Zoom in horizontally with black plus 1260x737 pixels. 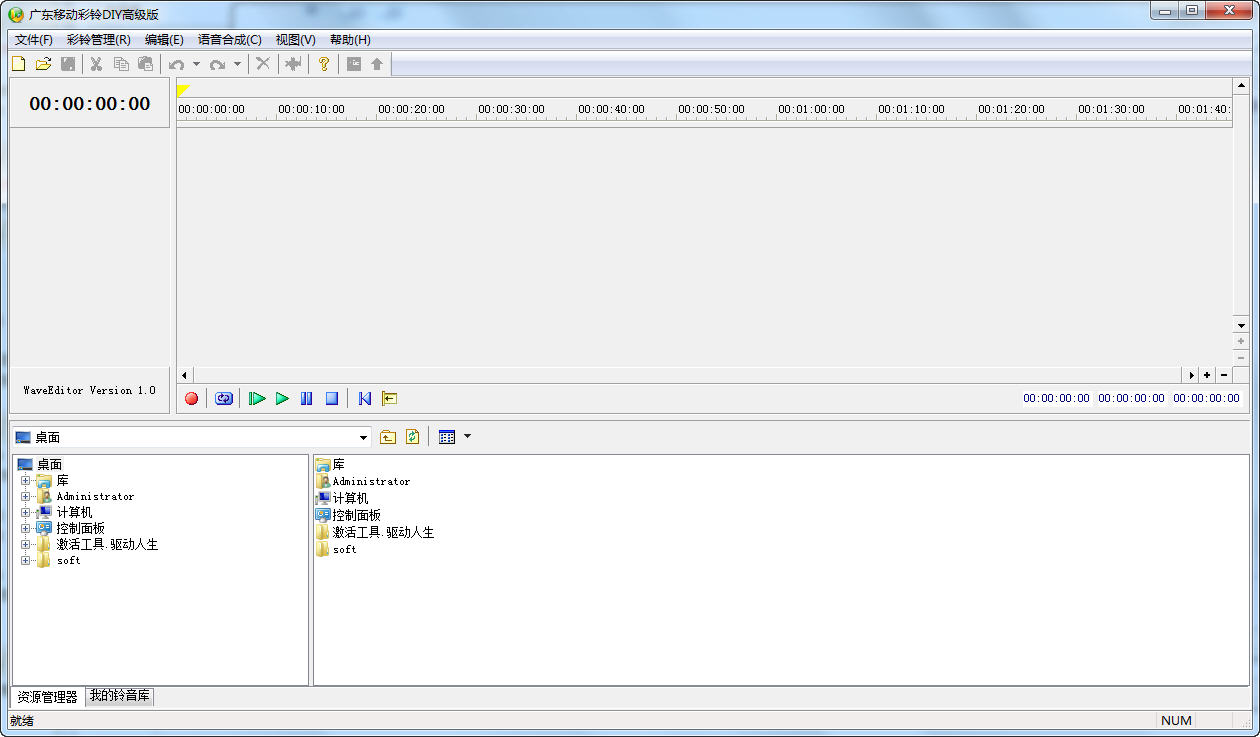(1207, 375)
